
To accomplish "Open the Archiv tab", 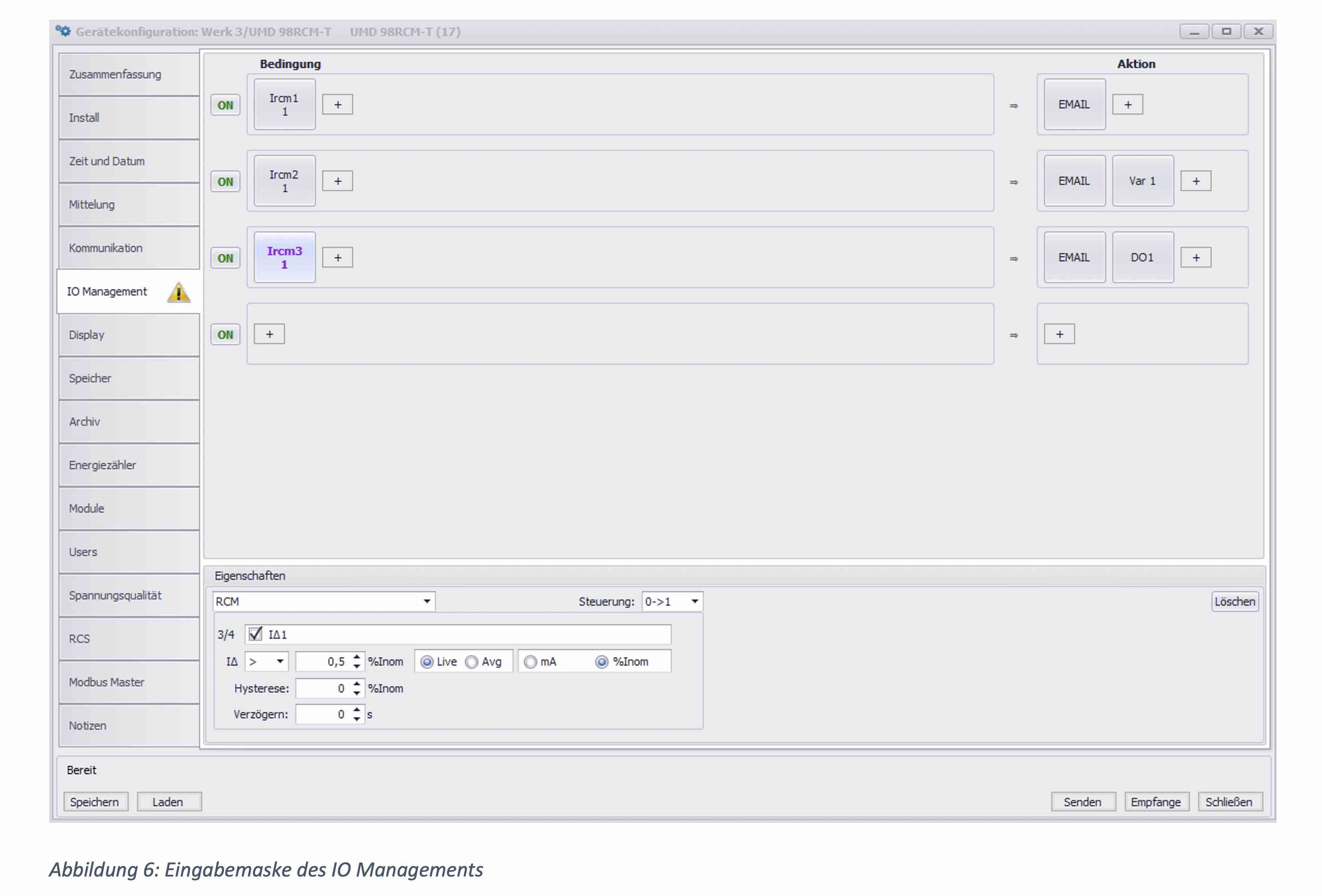I will click(129, 422).
